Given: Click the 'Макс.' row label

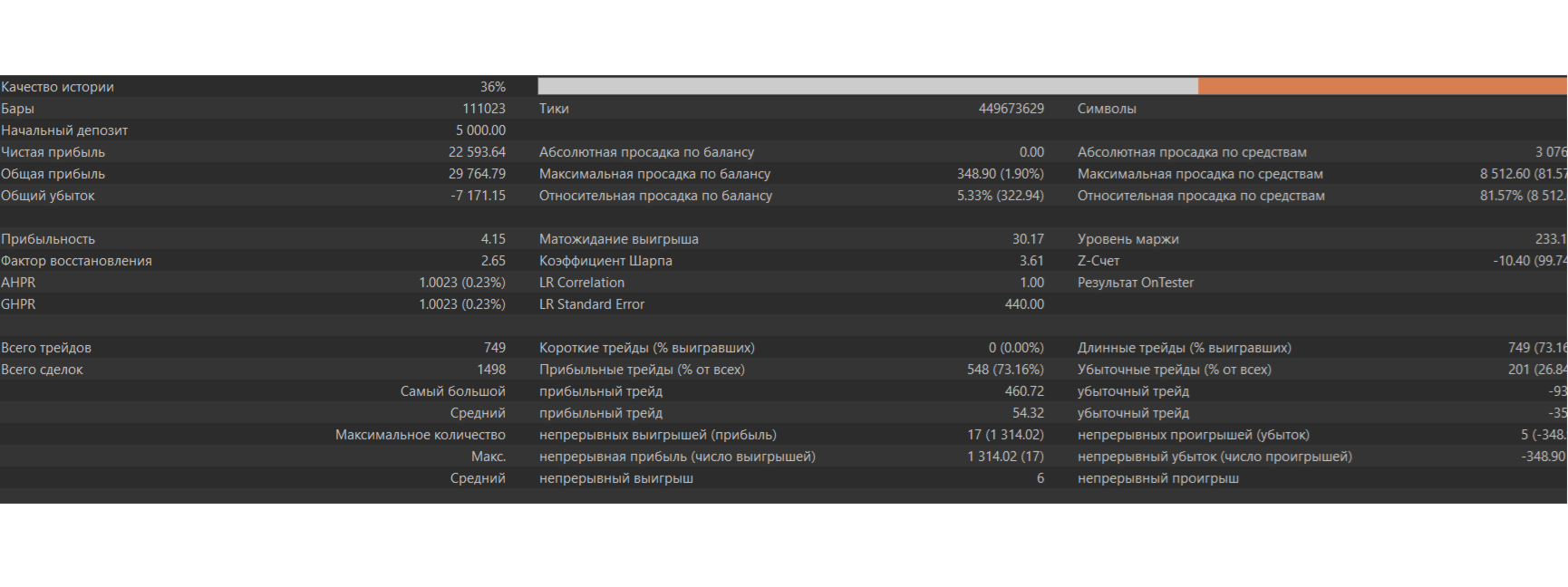Looking at the screenshot, I should click(x=489, y=457).
